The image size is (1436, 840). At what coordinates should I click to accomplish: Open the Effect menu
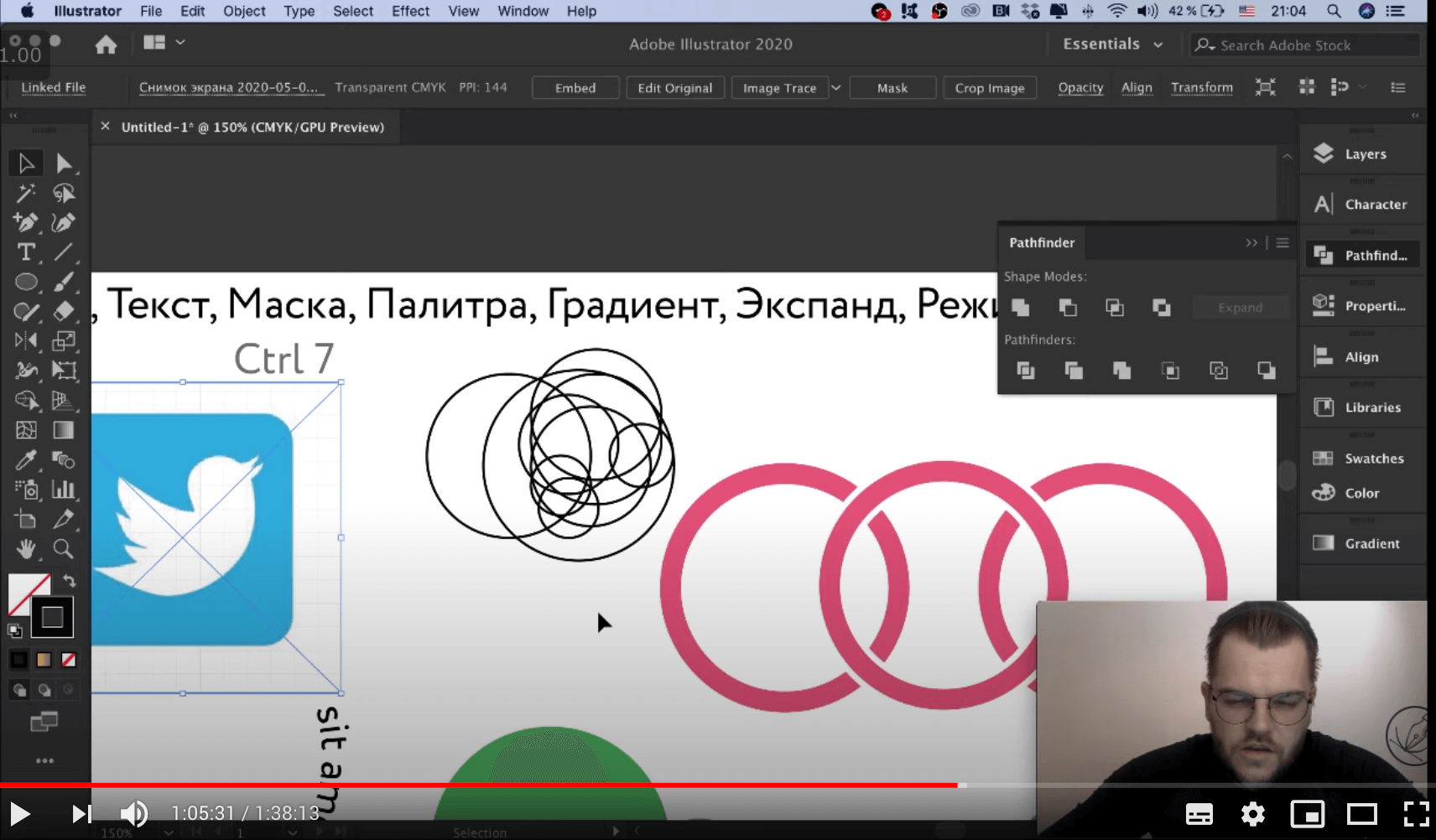pyautogui.click(x=410, y=11)
